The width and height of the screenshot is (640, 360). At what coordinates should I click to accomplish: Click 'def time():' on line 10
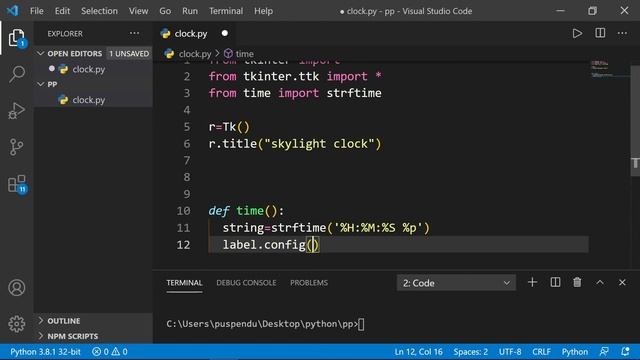pos(246,211)
